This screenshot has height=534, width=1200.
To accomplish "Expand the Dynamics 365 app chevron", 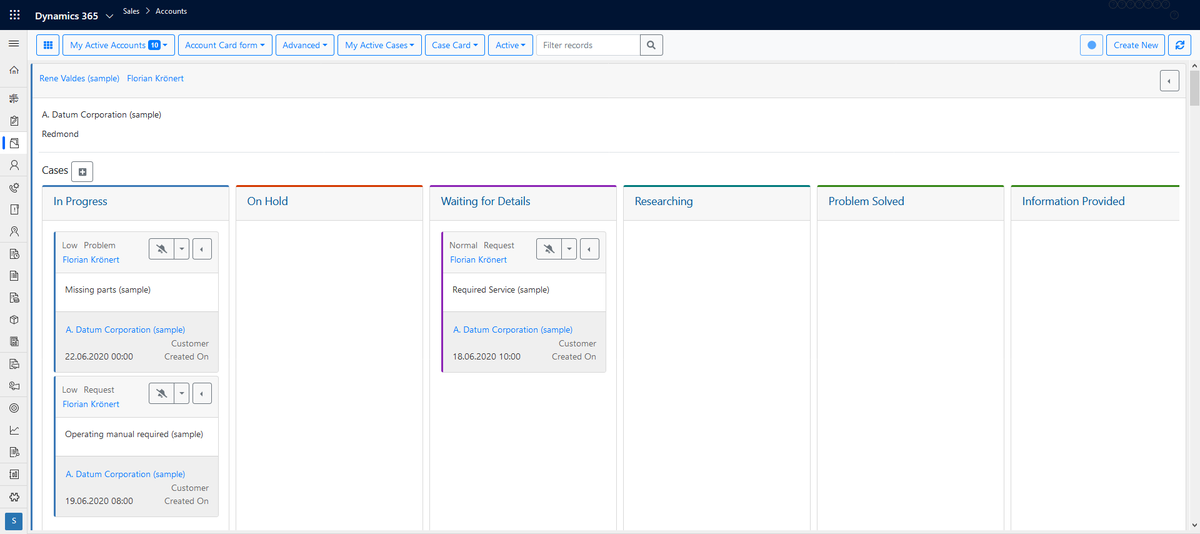I will pos(109,17).
